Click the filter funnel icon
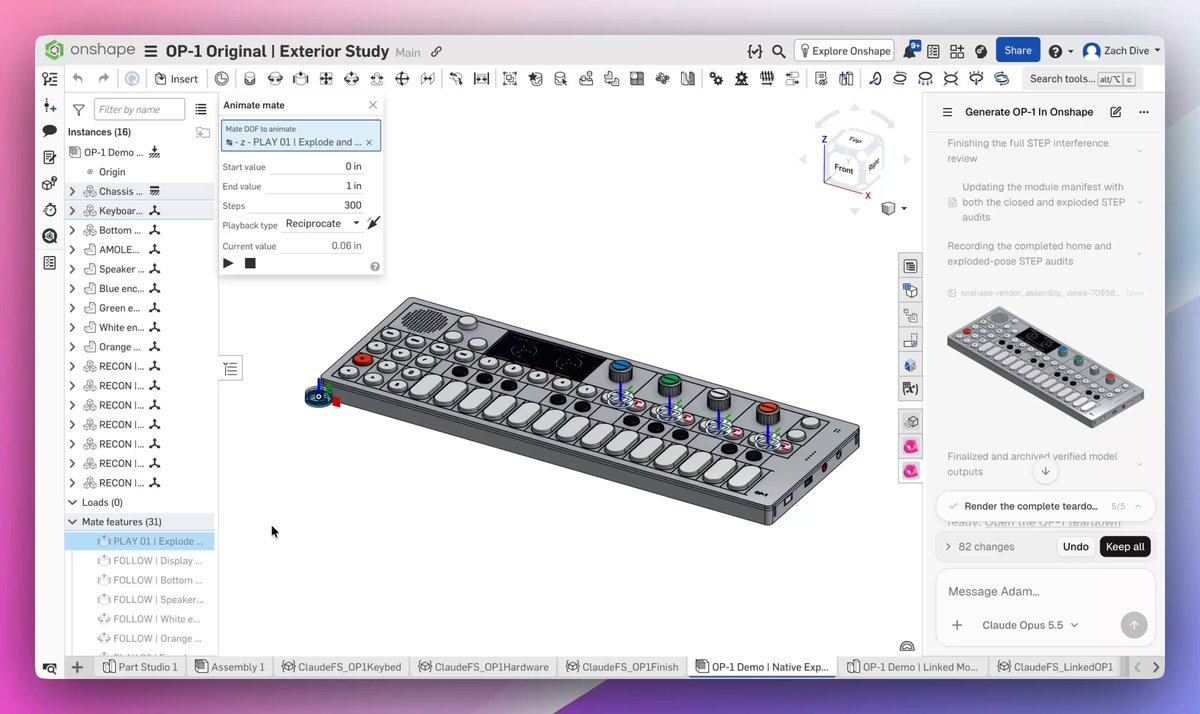The height and width of the screenshot is (714, 1200). point(79,110)
